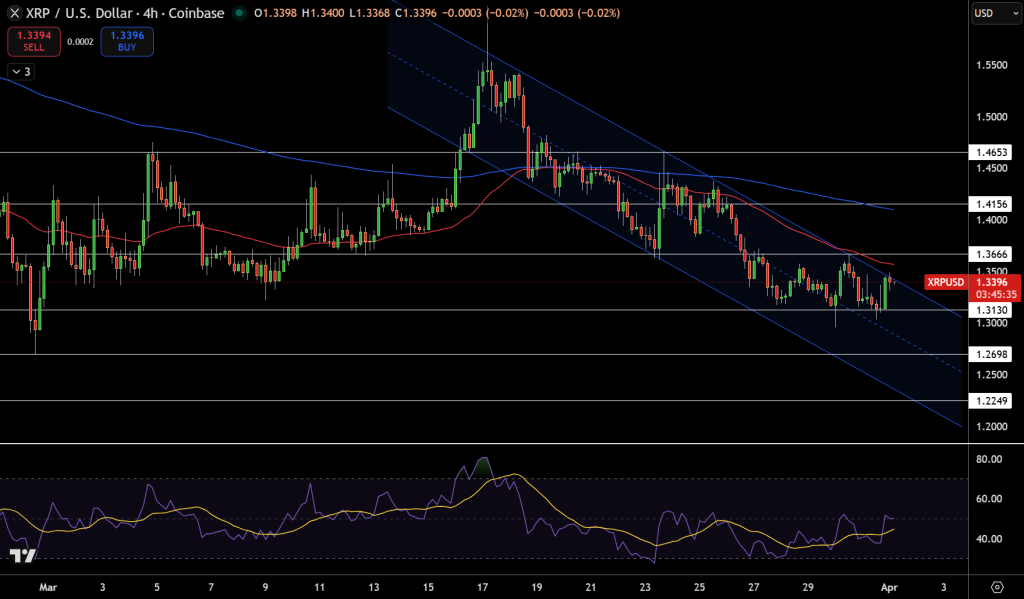This screenshot has height=599, width=1024.
Task: Open the USD currency dropdown
Action: [x=994, y=13]
